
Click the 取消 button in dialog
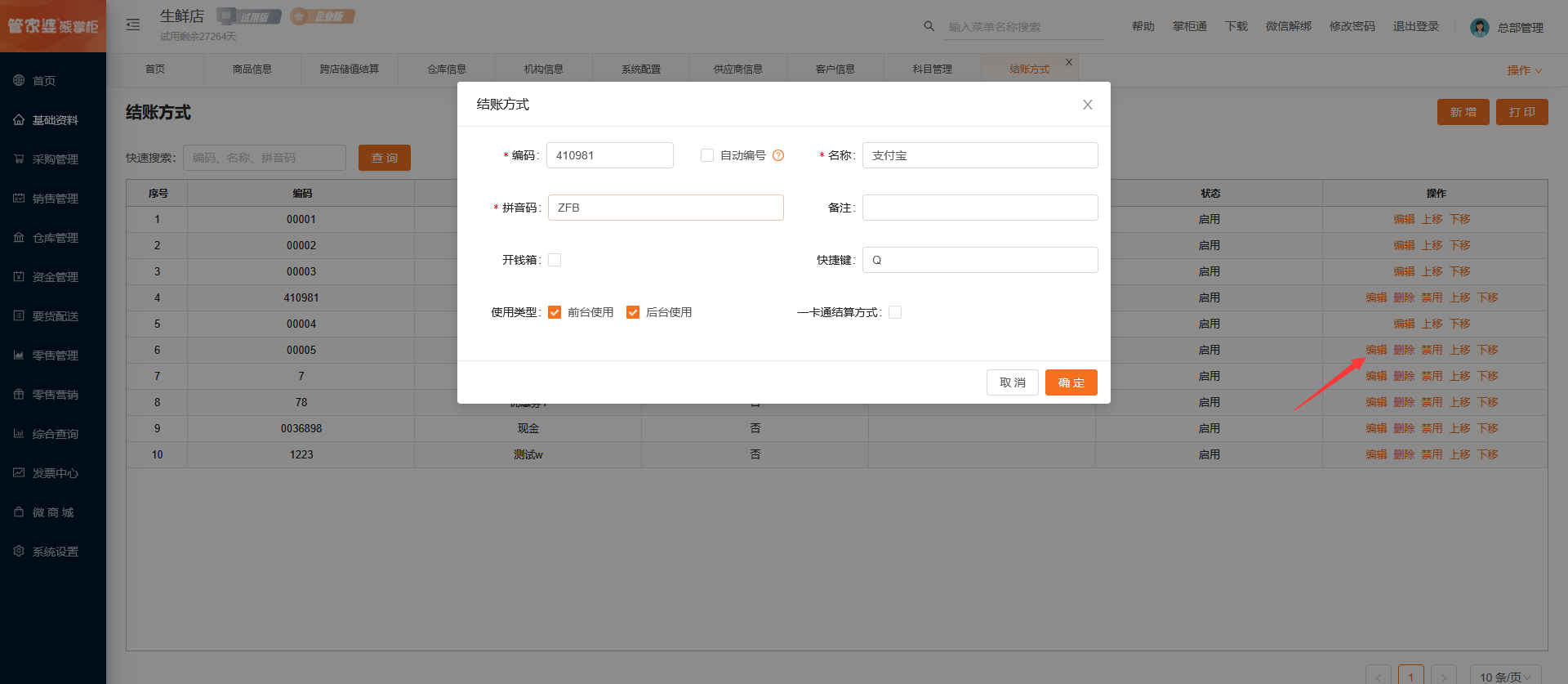click(1012, 382)
